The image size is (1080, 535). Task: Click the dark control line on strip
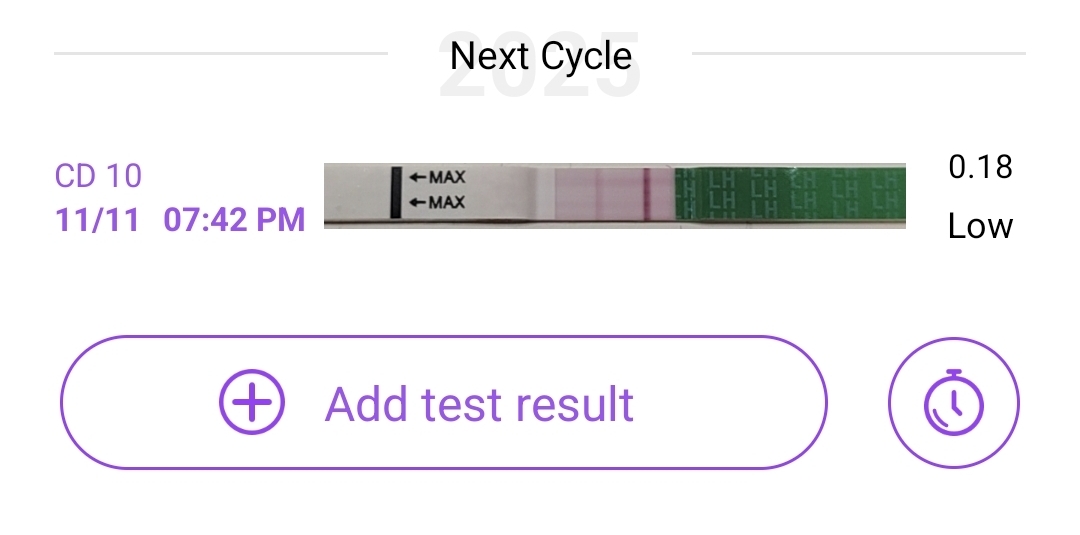tap(646, 194)
